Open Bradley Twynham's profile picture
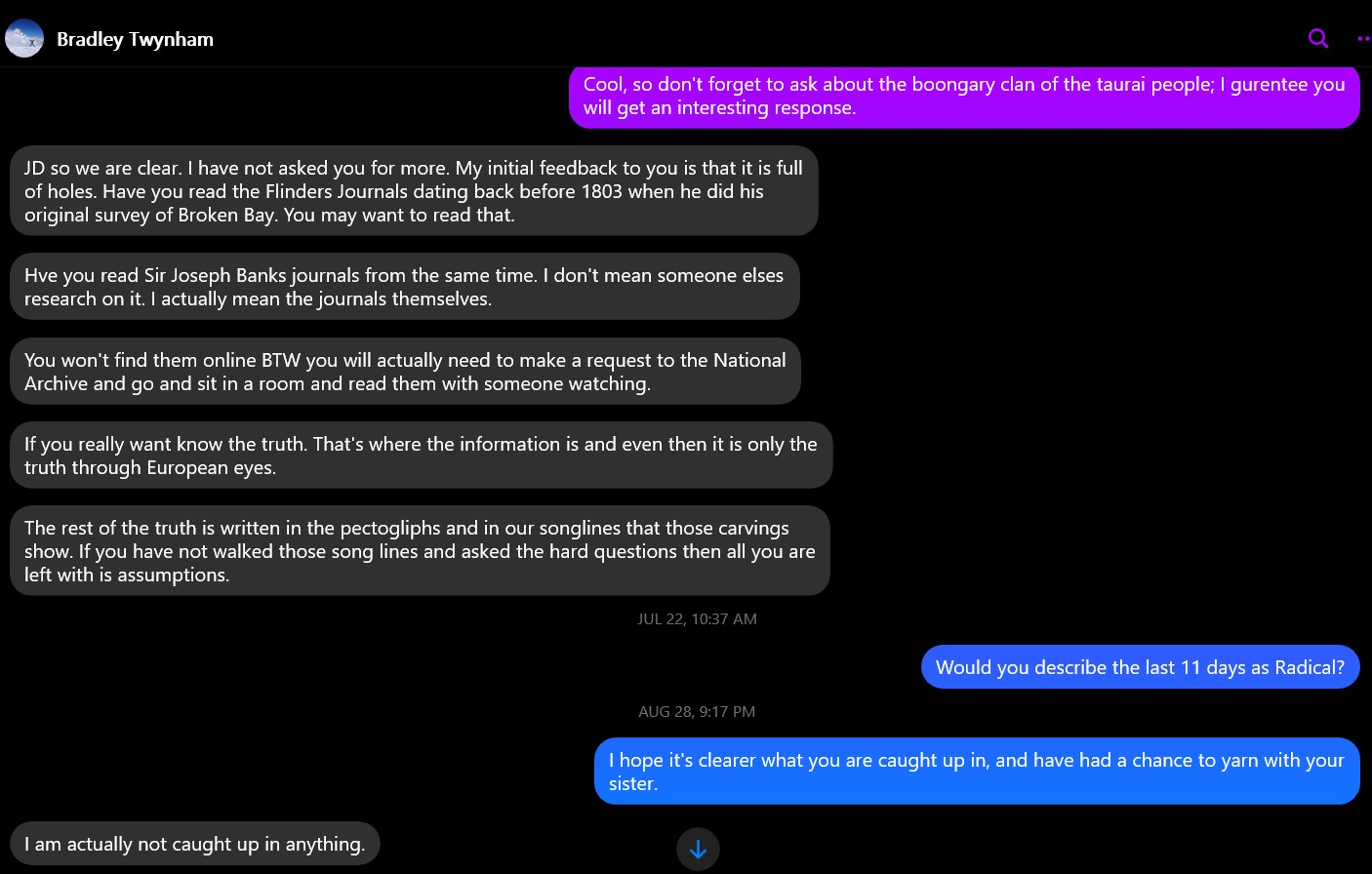The width and height of the screenshot is (1372, 874). tap(24, 39)
